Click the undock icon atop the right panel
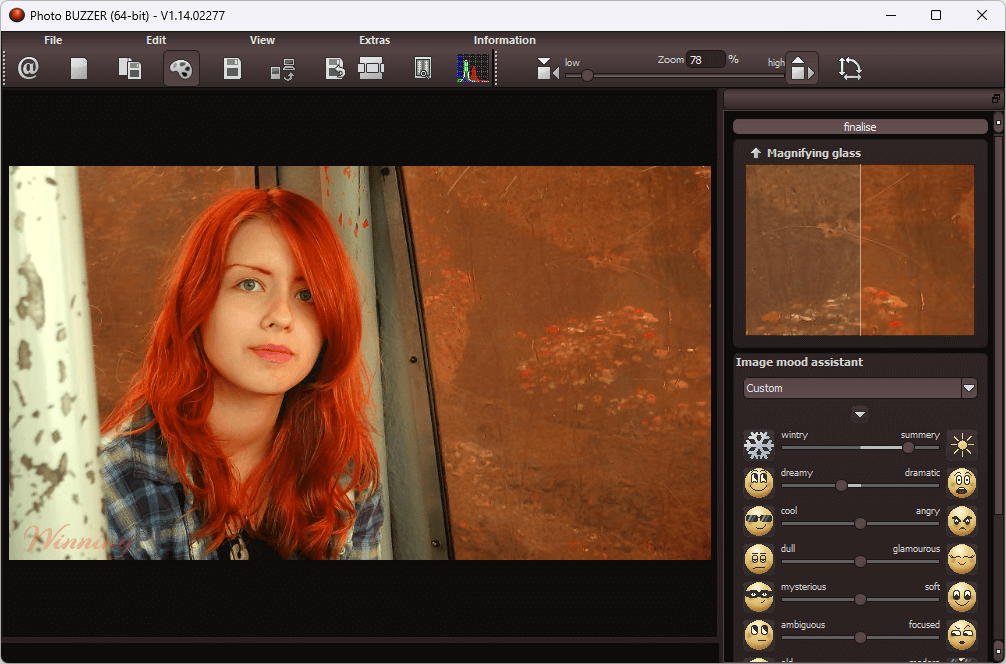The height and width of the screenshot is (664, 1006). [996, 98]
